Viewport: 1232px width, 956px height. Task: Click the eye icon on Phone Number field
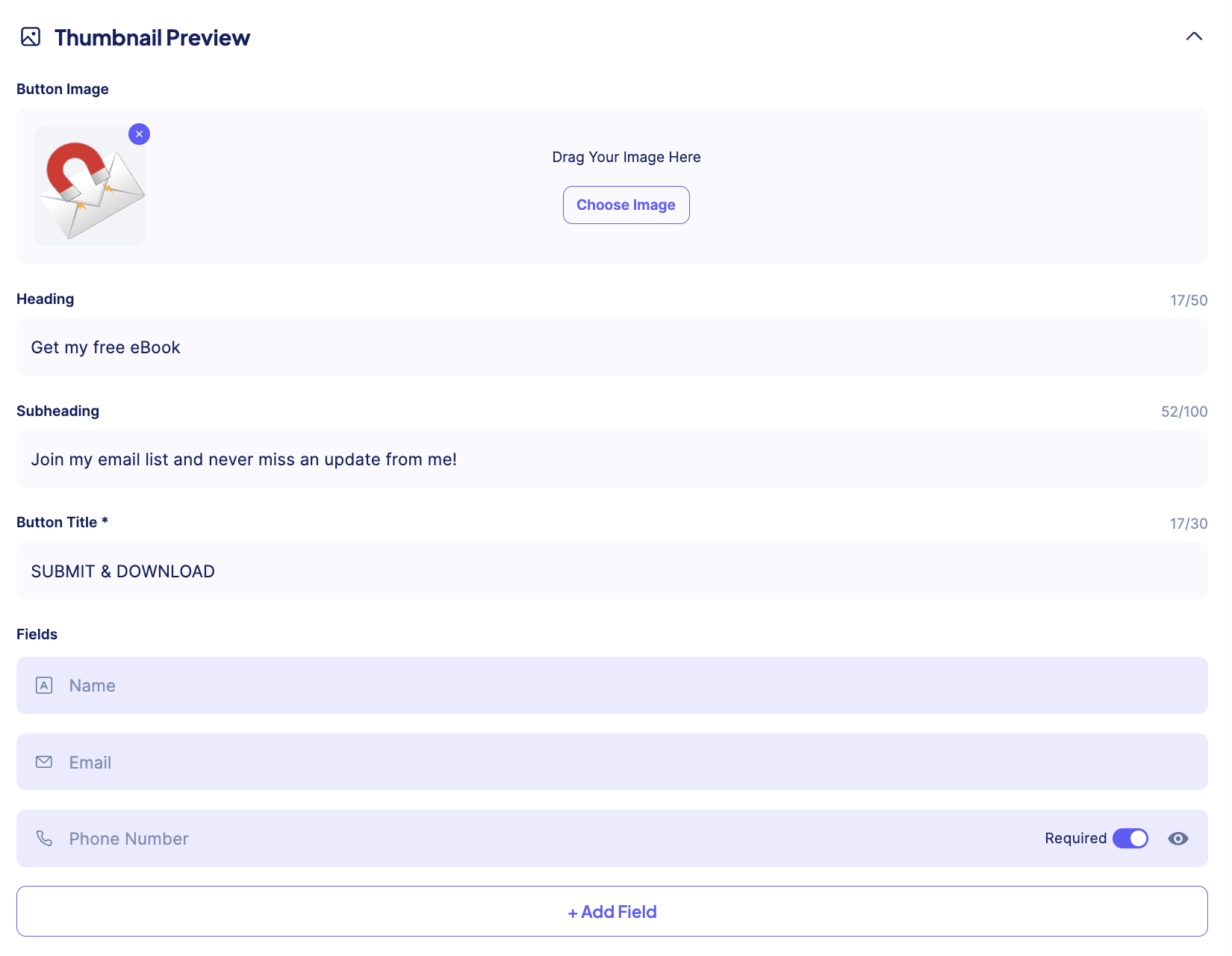[x=1177, y=839]
